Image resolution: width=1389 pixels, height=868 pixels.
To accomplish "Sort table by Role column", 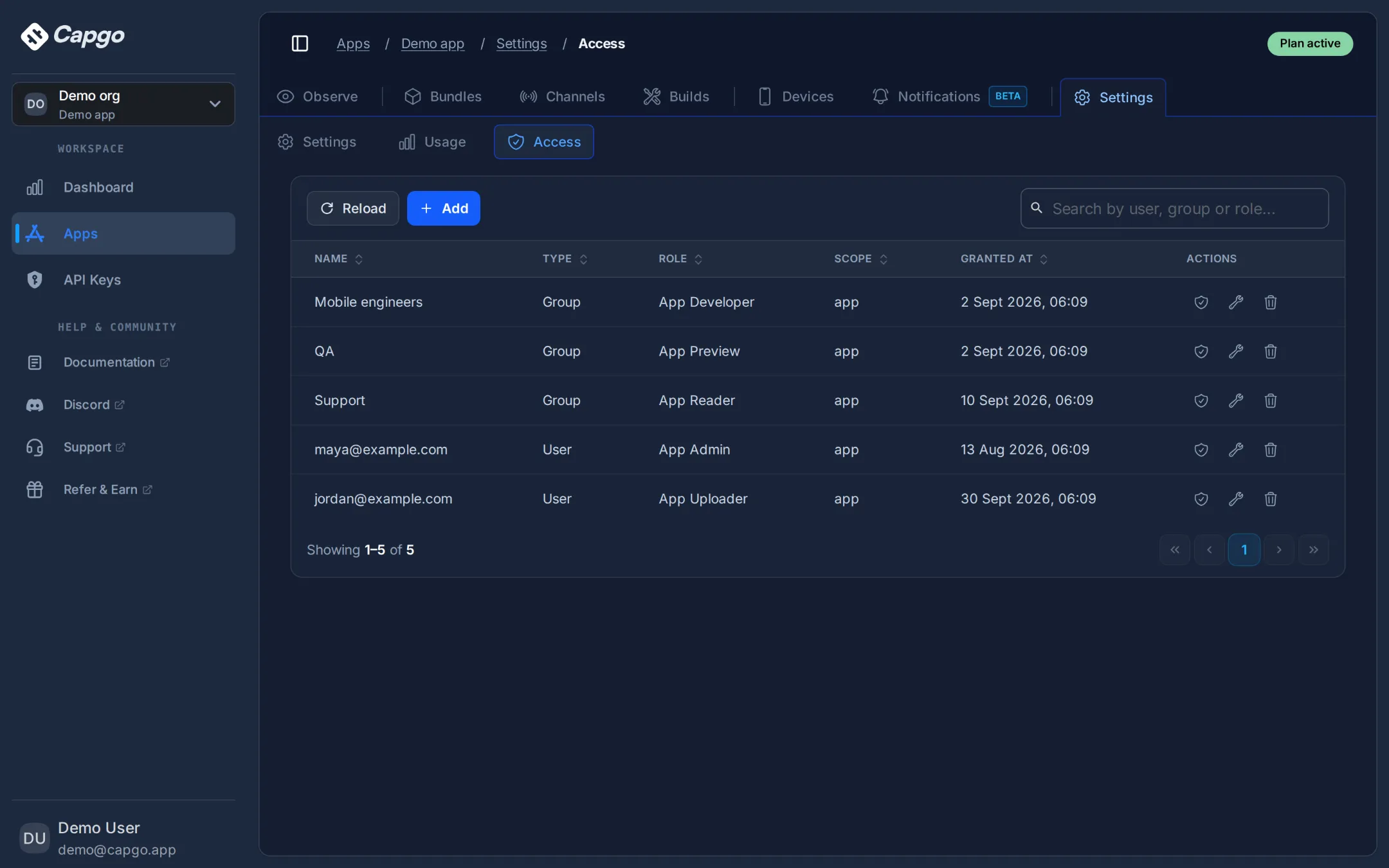I will tap(680, 258).
